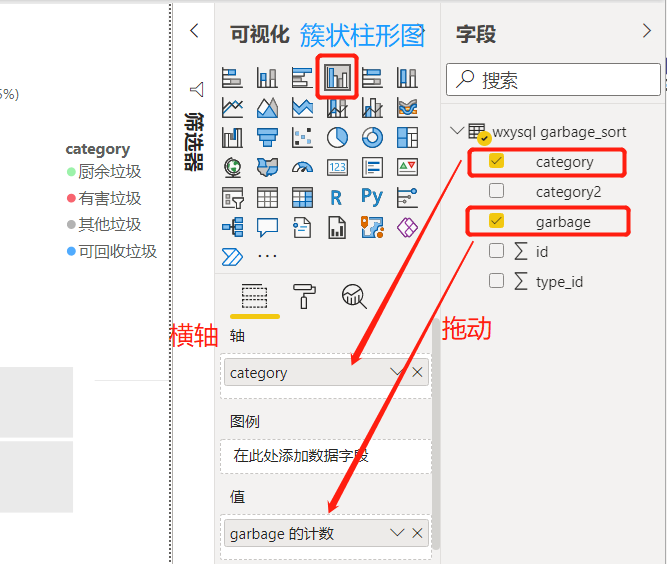Click the filter pane megaphone icon

197,89
